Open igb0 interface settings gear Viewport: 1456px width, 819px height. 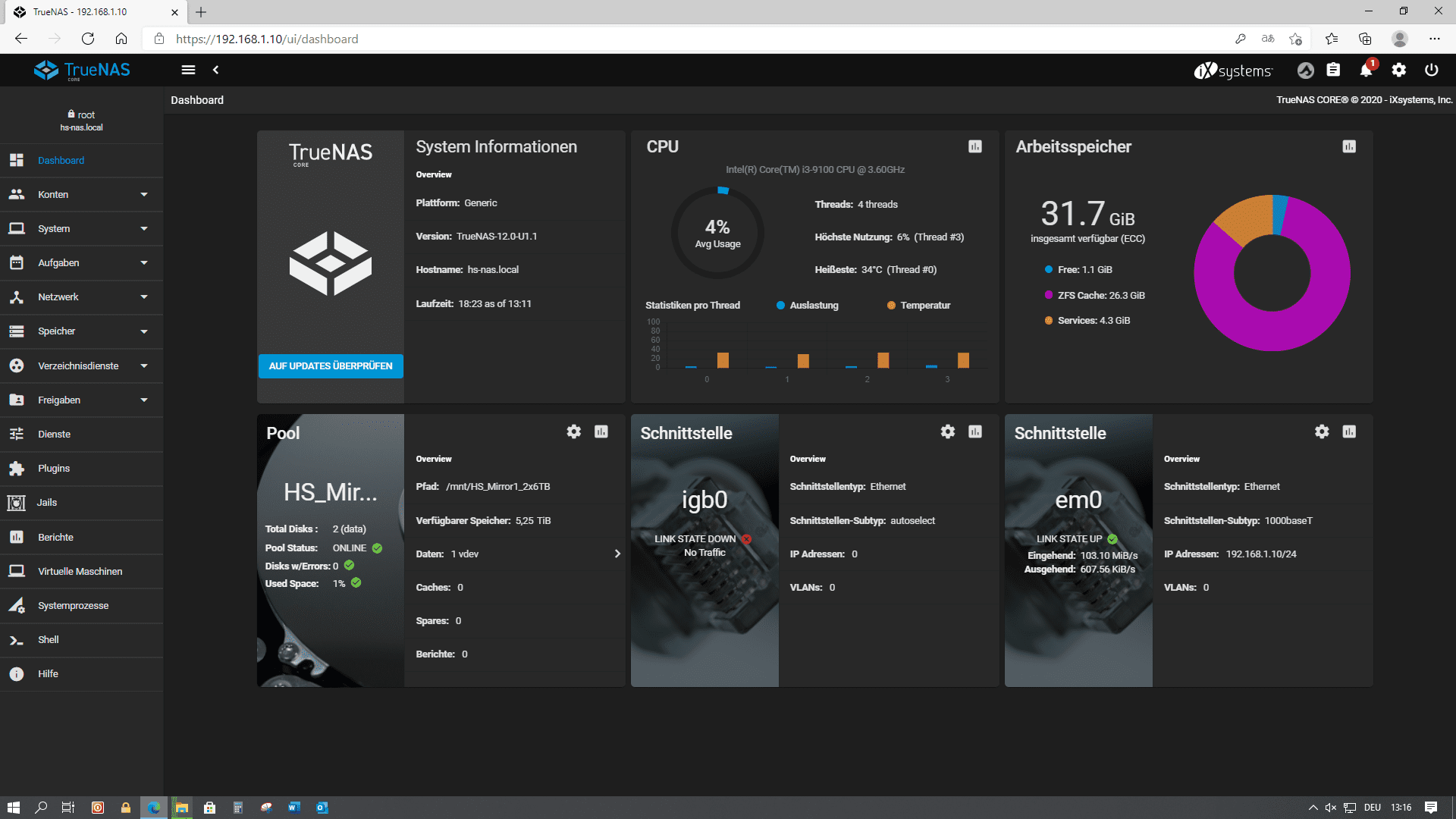pyautogui.click(x=948, y=431)
